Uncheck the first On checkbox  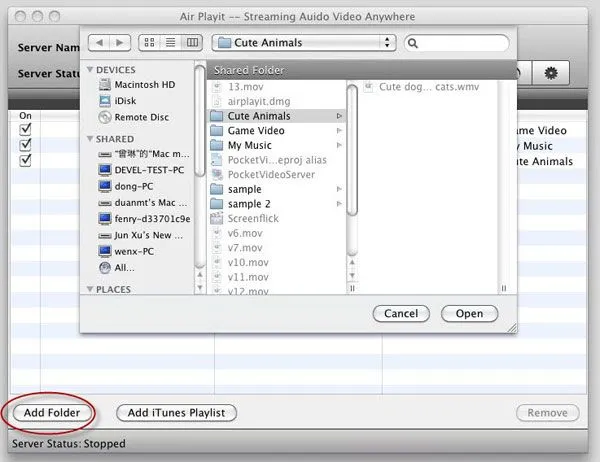click(26, 131)
